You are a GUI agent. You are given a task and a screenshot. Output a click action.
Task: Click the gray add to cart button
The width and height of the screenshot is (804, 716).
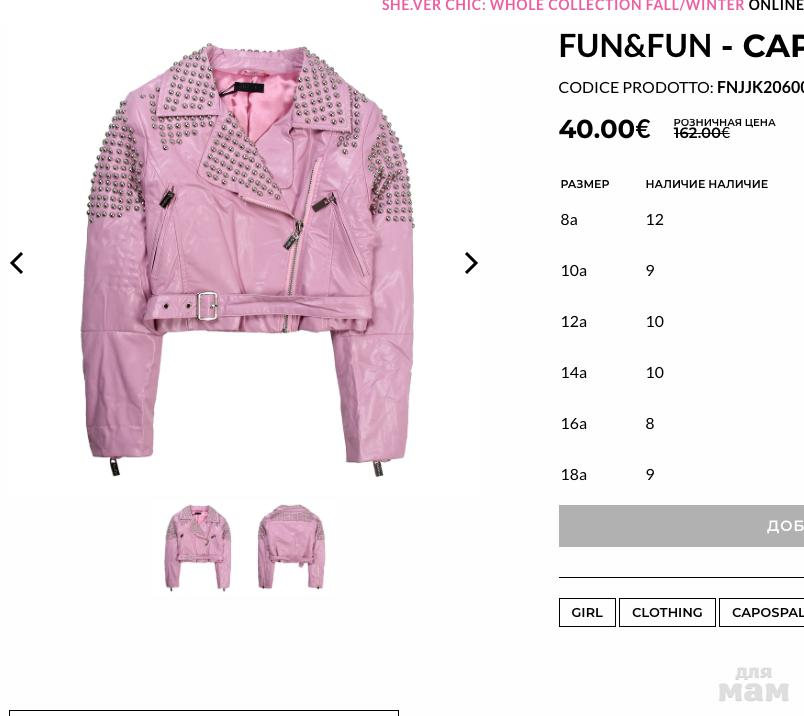[x=681, y=526]
